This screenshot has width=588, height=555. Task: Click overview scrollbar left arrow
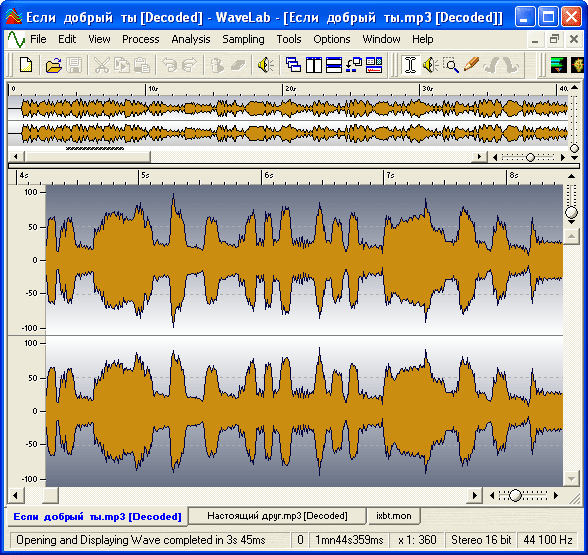[16, 157]
